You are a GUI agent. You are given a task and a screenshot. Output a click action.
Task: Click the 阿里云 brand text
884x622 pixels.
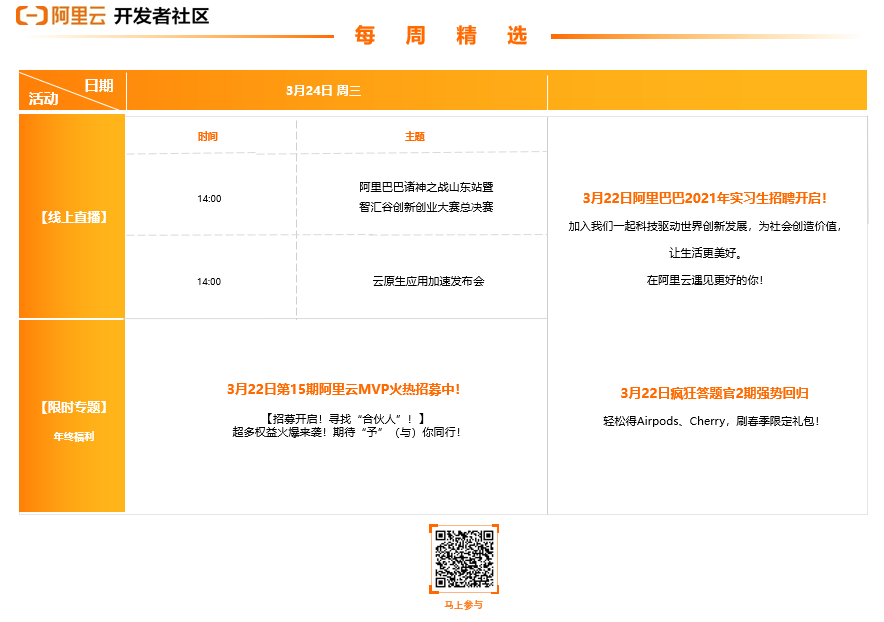click(x=79, y=16)
